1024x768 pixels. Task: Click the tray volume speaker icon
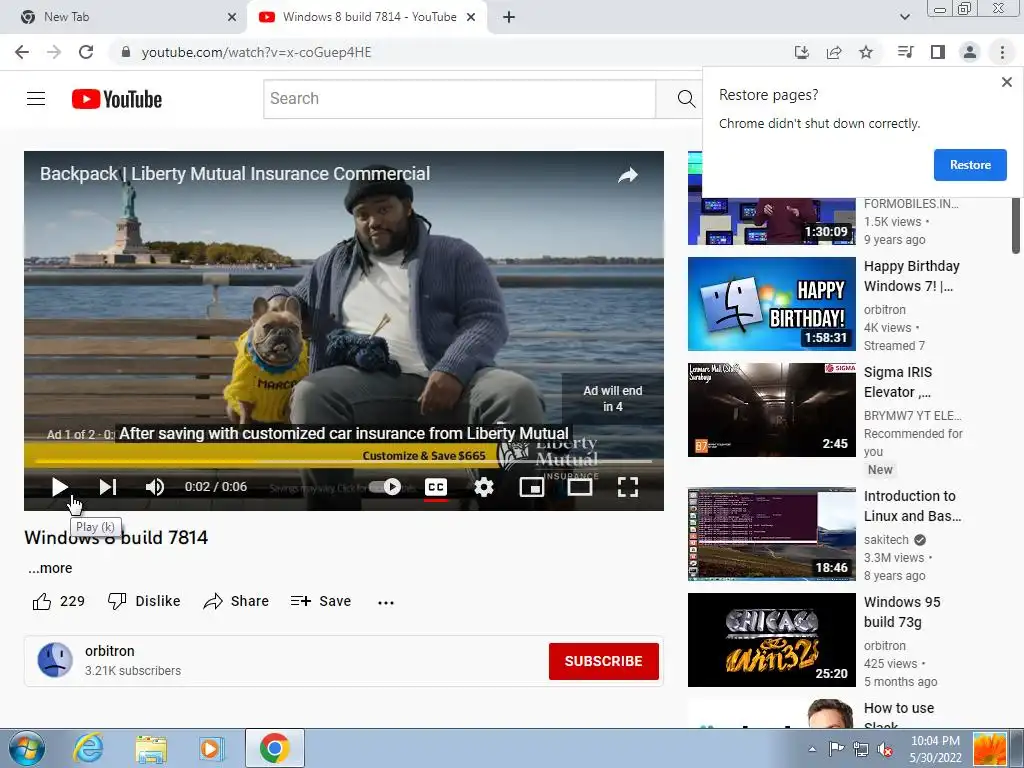coord(885,749)
